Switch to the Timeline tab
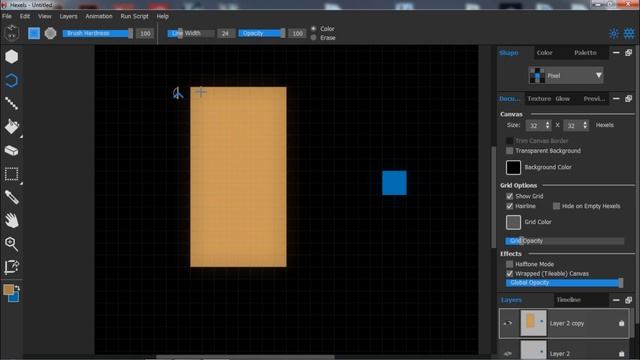Screen dimensions: 640x360 click(x=569, y=300)
